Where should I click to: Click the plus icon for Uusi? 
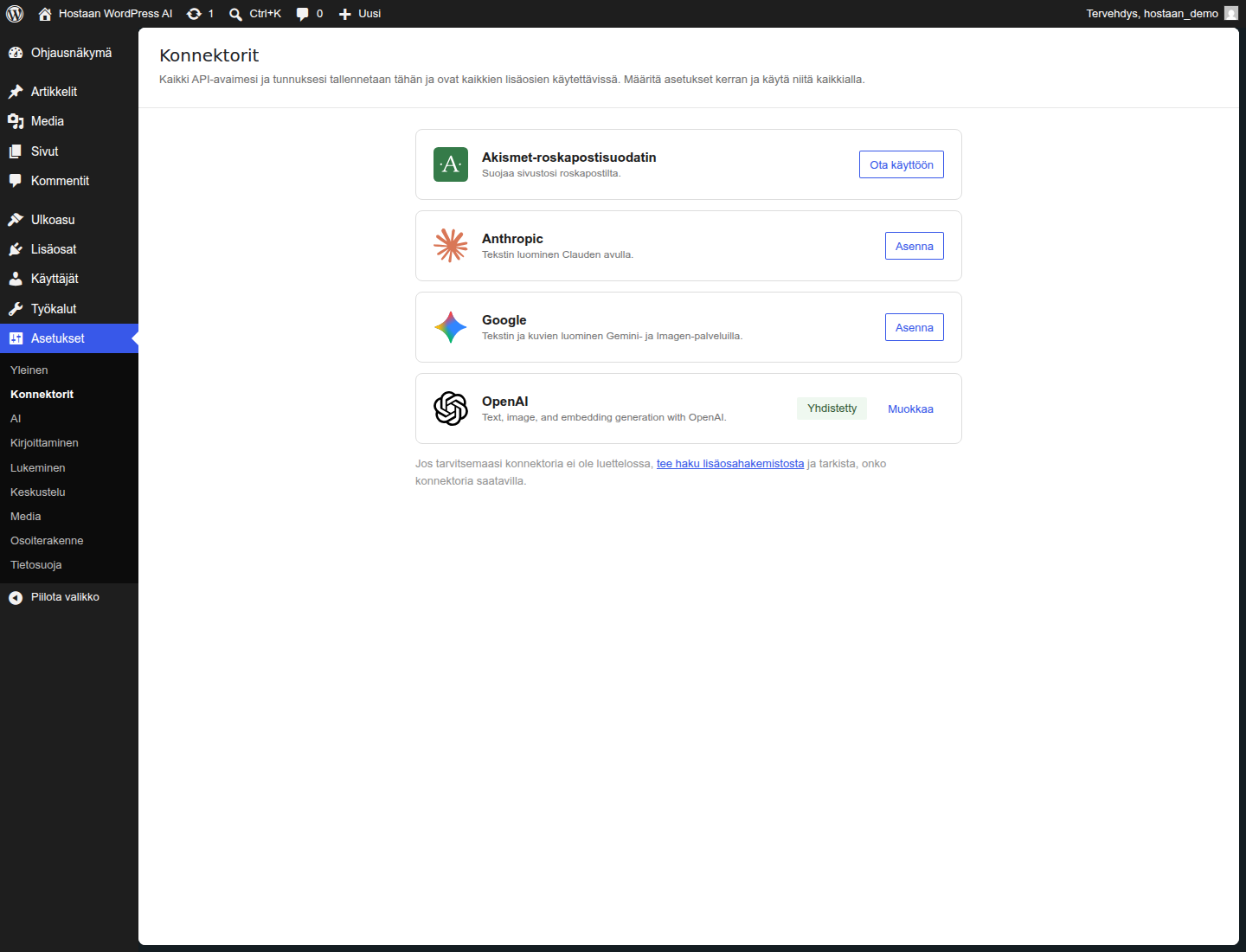click(345, 14)
